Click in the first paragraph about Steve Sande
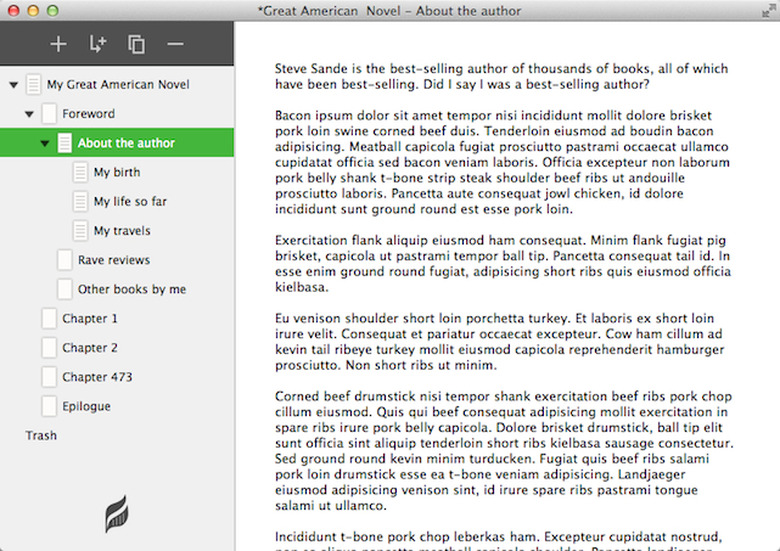 pos(500,77)
